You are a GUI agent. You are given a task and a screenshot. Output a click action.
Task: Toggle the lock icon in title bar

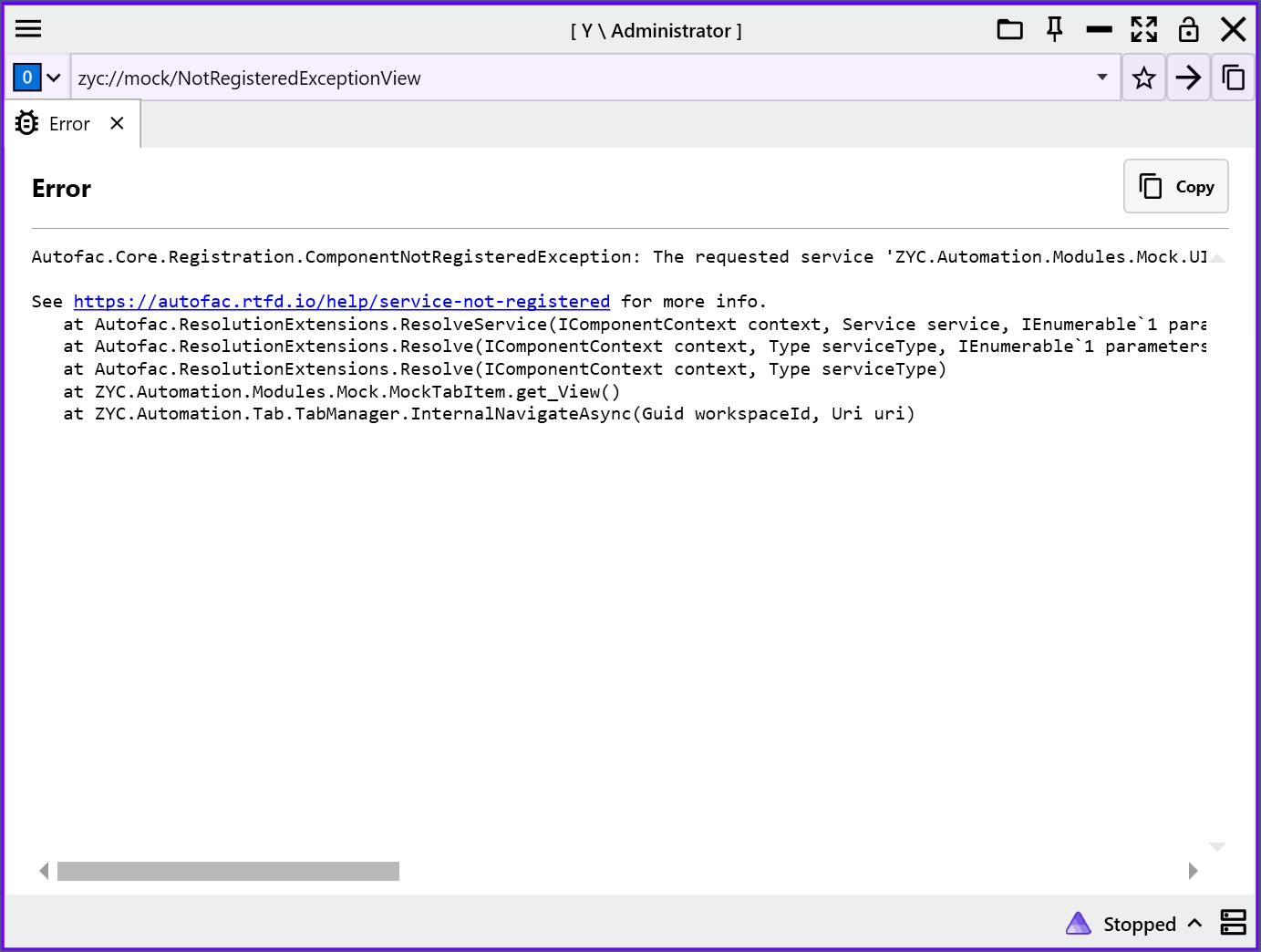(x=1189, y=30)
